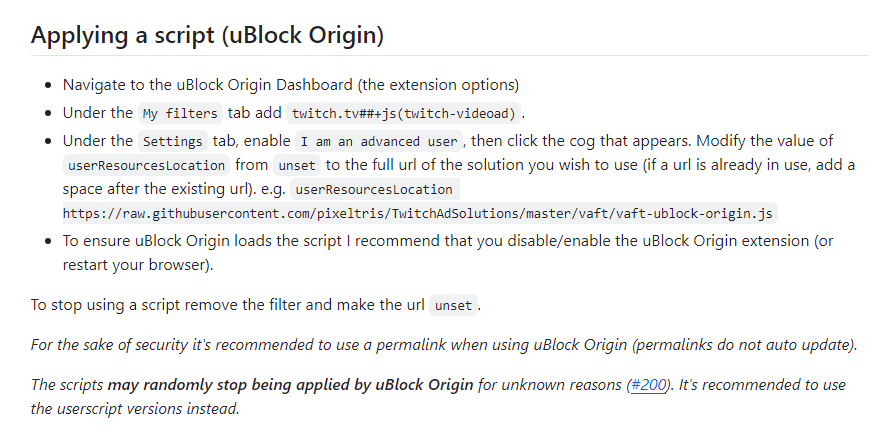Click the "unset" code after "make the url"
889x432 pixels.
pos(454,305)
